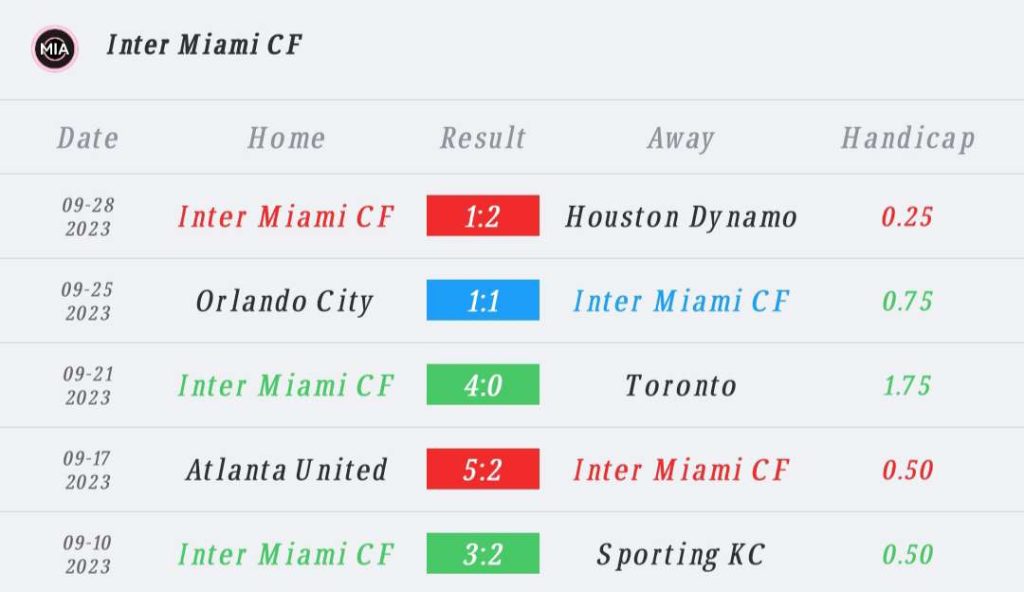Select the 09-28 2023 match date

(x=88, y=216)
